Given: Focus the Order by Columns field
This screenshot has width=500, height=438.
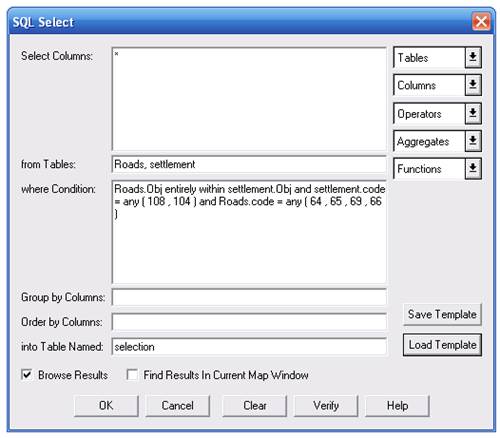Looking at the screenshot, I should coord(249,322).
